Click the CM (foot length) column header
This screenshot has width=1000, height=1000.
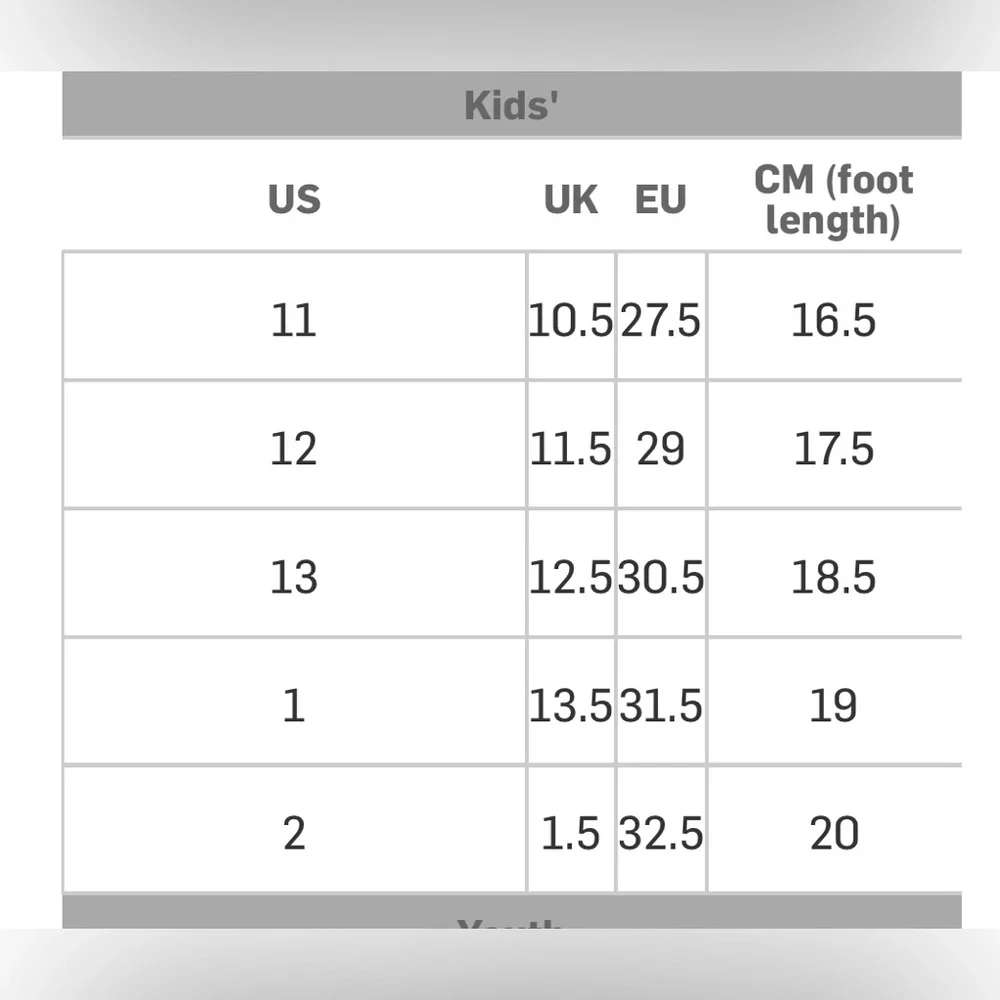point(833,200)
